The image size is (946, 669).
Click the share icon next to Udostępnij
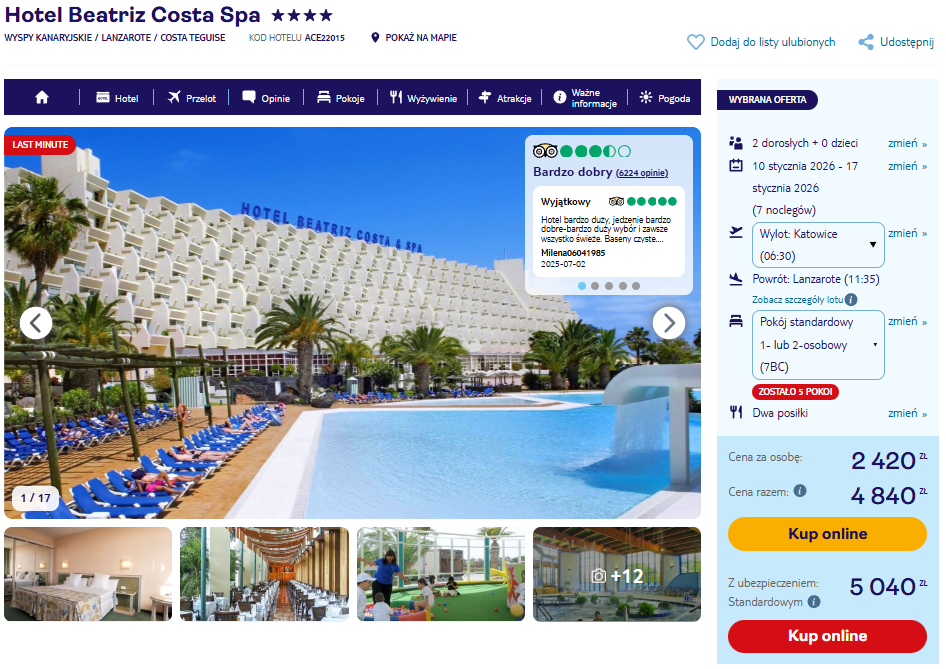click(x=866, y=42)
